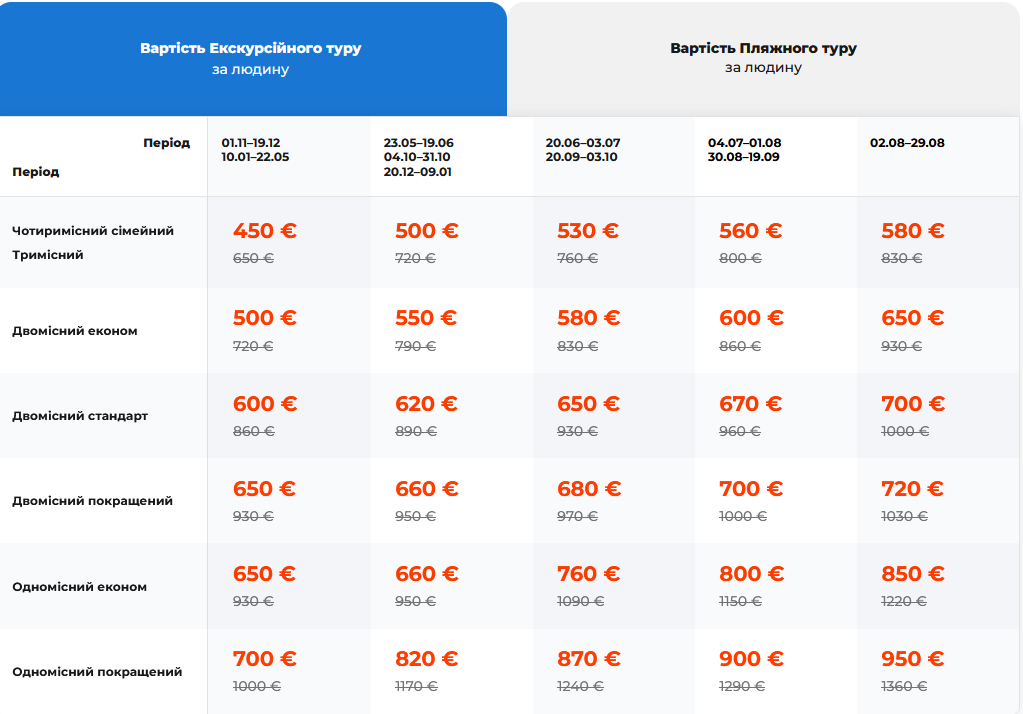1023x714 pixels.
Task: Select the Вартість Екскурсійного туру tab
Action: 253,58
